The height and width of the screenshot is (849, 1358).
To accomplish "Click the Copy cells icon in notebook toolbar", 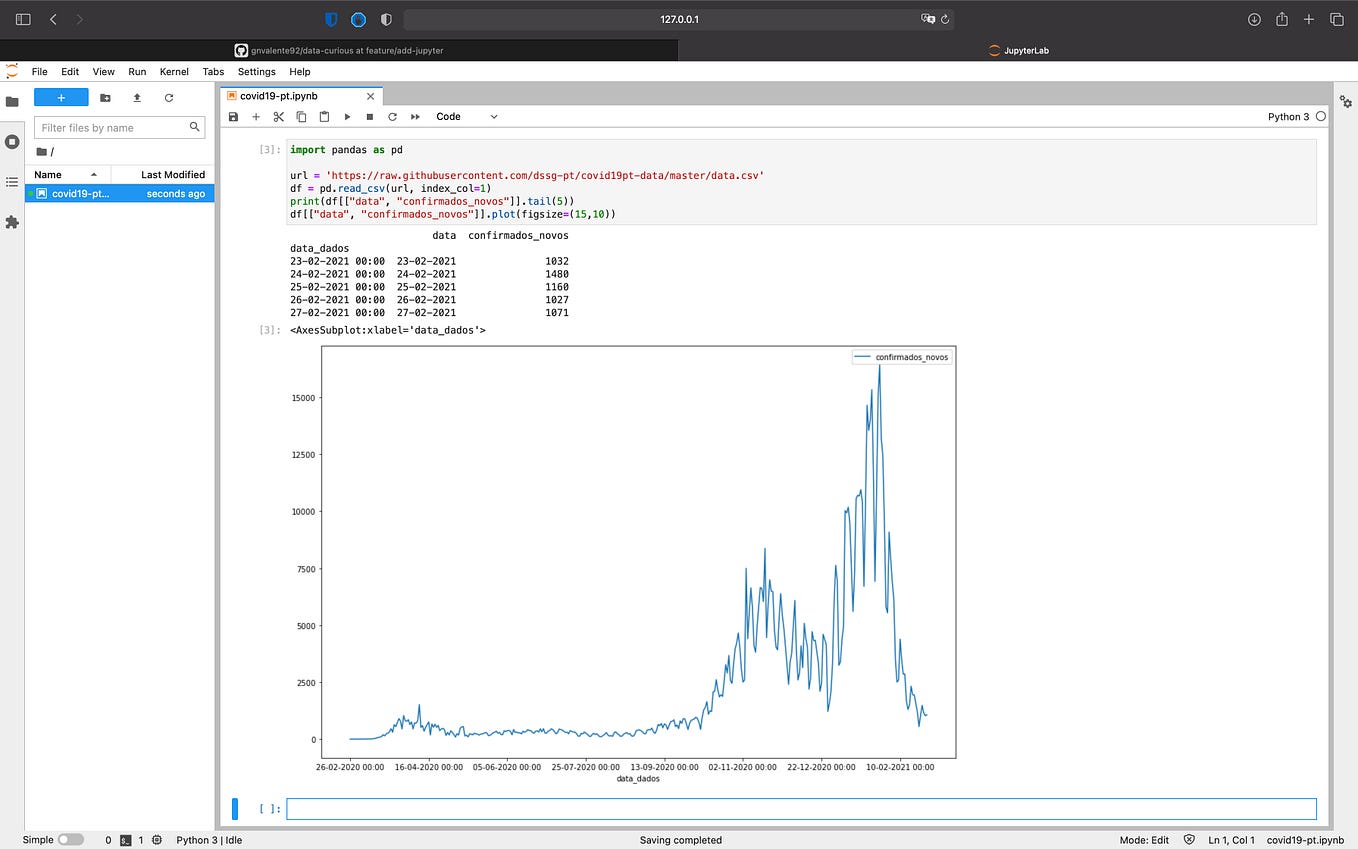I will pos(301,116).
